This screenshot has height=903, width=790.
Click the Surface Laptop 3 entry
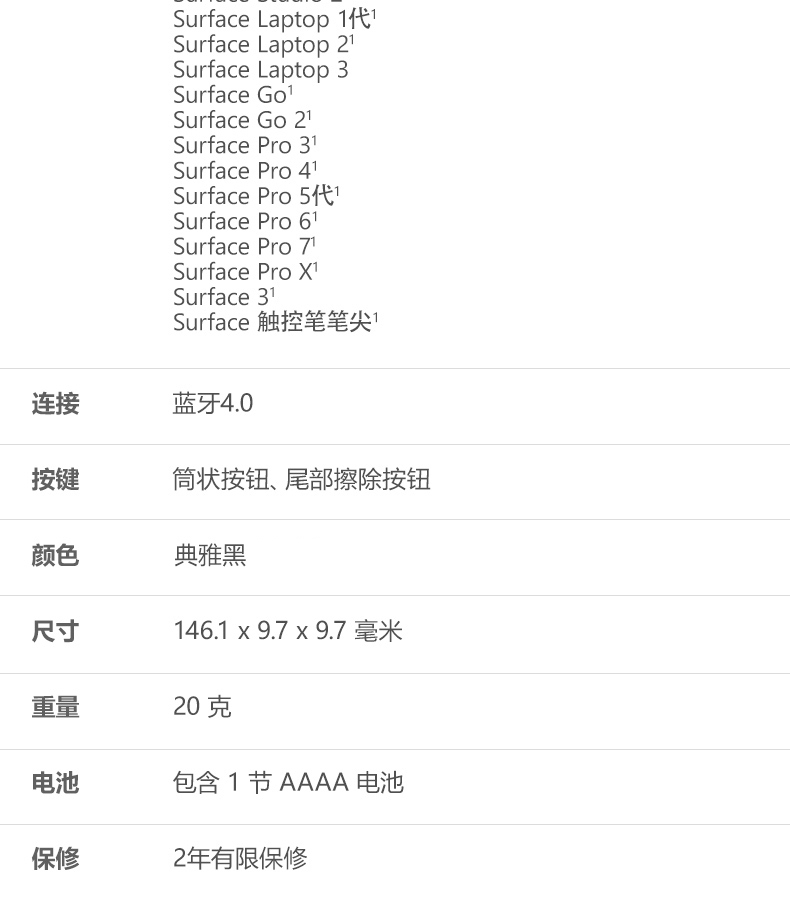[261, 70]
